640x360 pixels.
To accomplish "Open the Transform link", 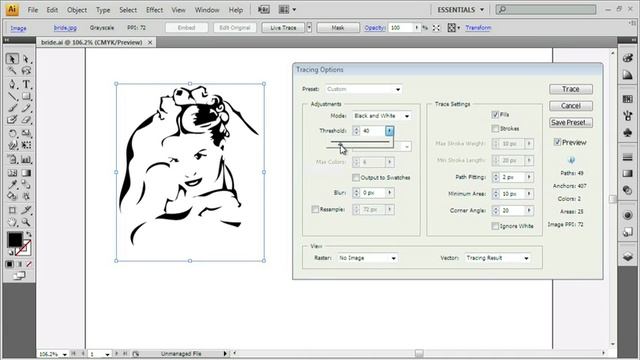I will pyautogui.click(x=478, y=28).
